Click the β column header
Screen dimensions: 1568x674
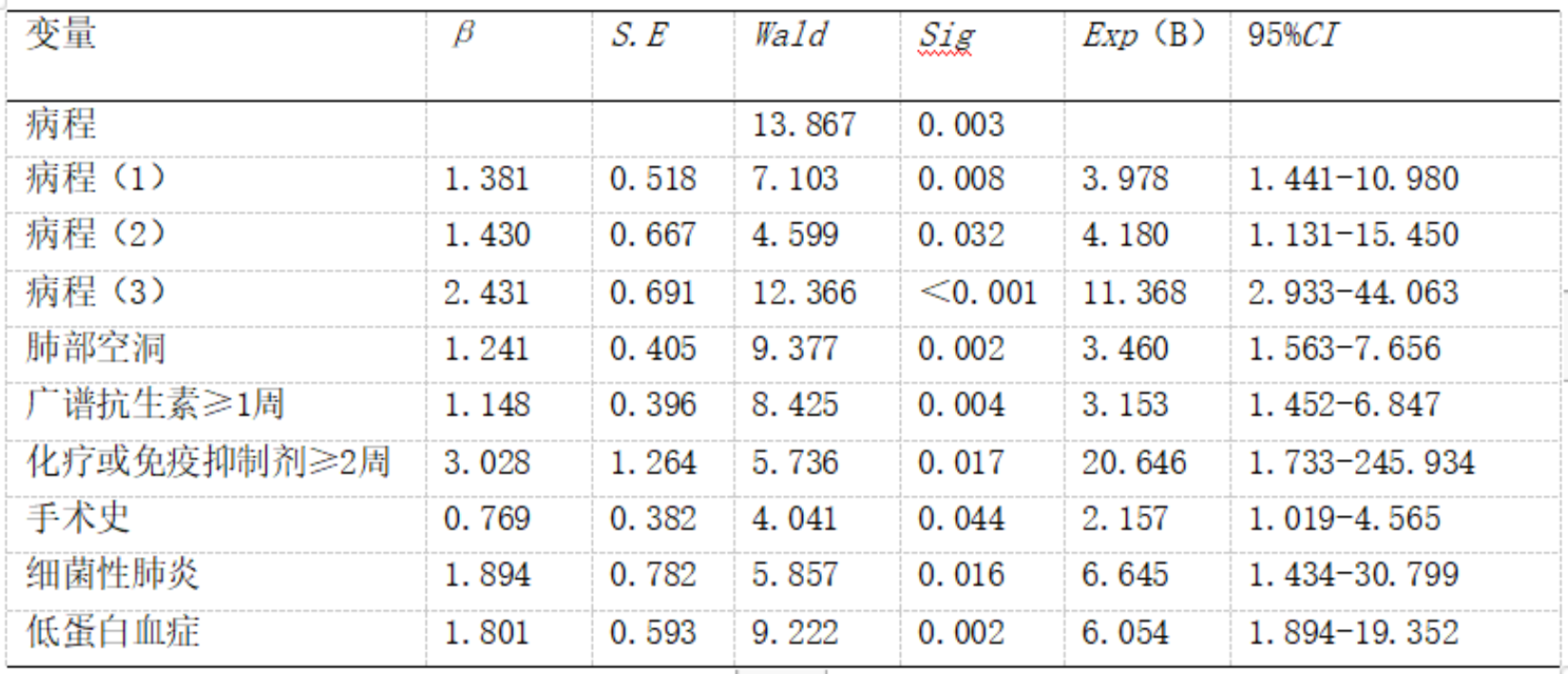(x=463, y=35)
